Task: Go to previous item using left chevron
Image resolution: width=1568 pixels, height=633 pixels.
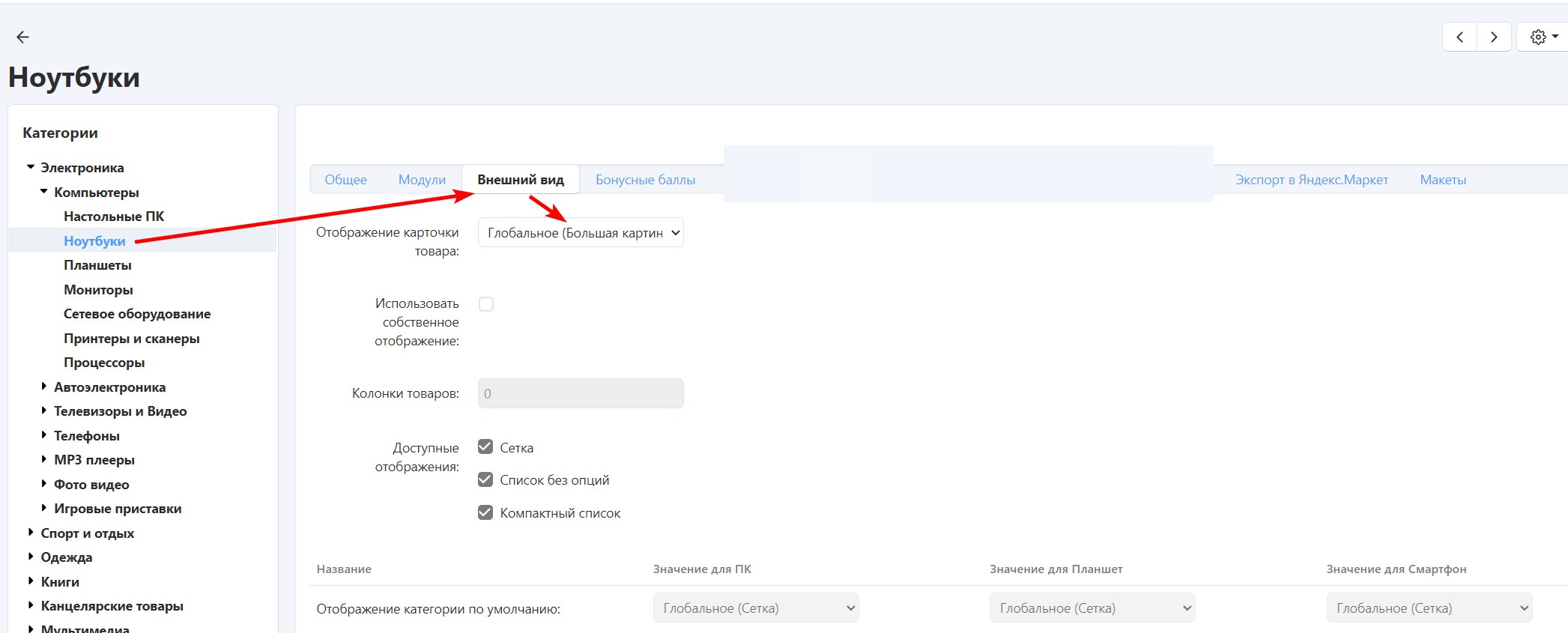Action: 1459,37
